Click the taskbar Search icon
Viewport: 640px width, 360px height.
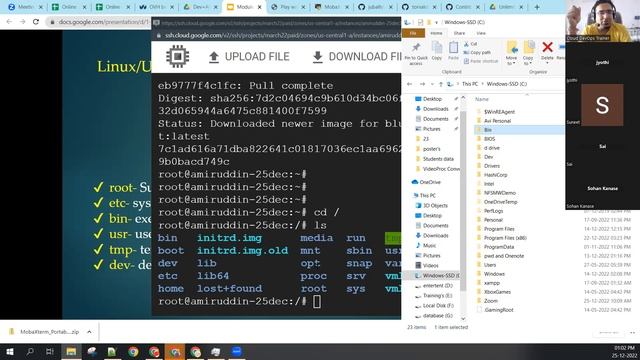click(x=30, y=352)
